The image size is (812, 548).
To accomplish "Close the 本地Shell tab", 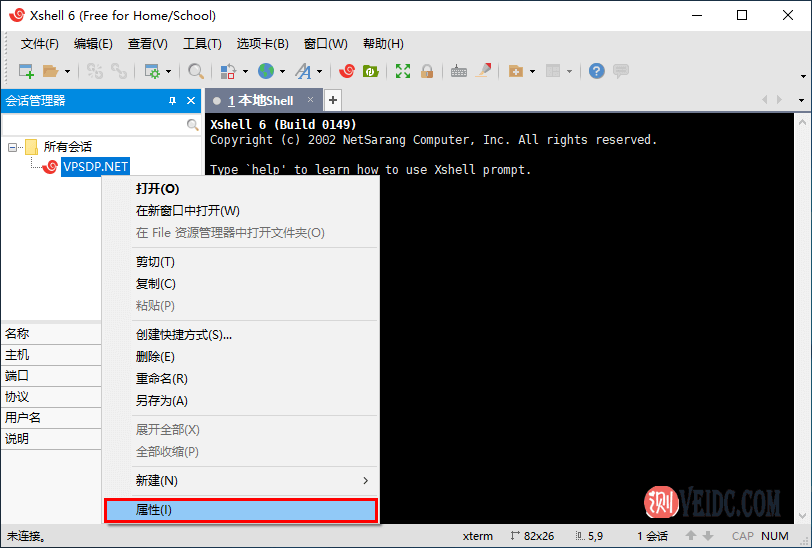I will (x=310, y=99).
